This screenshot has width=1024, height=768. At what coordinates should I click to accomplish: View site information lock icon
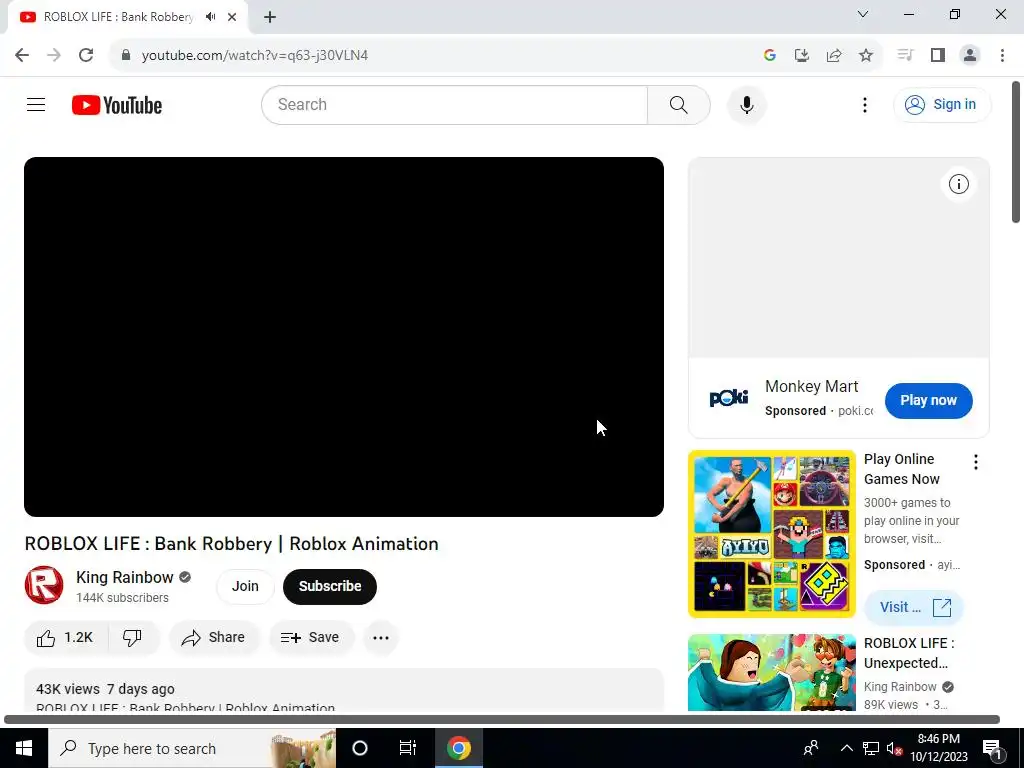[126, 56]
